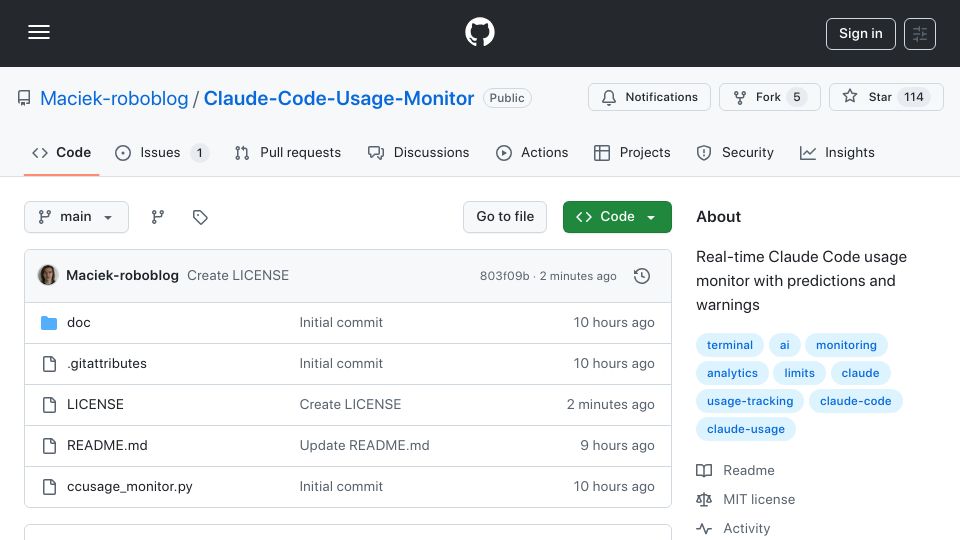Select the usage-tracking topic tag

pyautogui.click(x=750, y=402)
